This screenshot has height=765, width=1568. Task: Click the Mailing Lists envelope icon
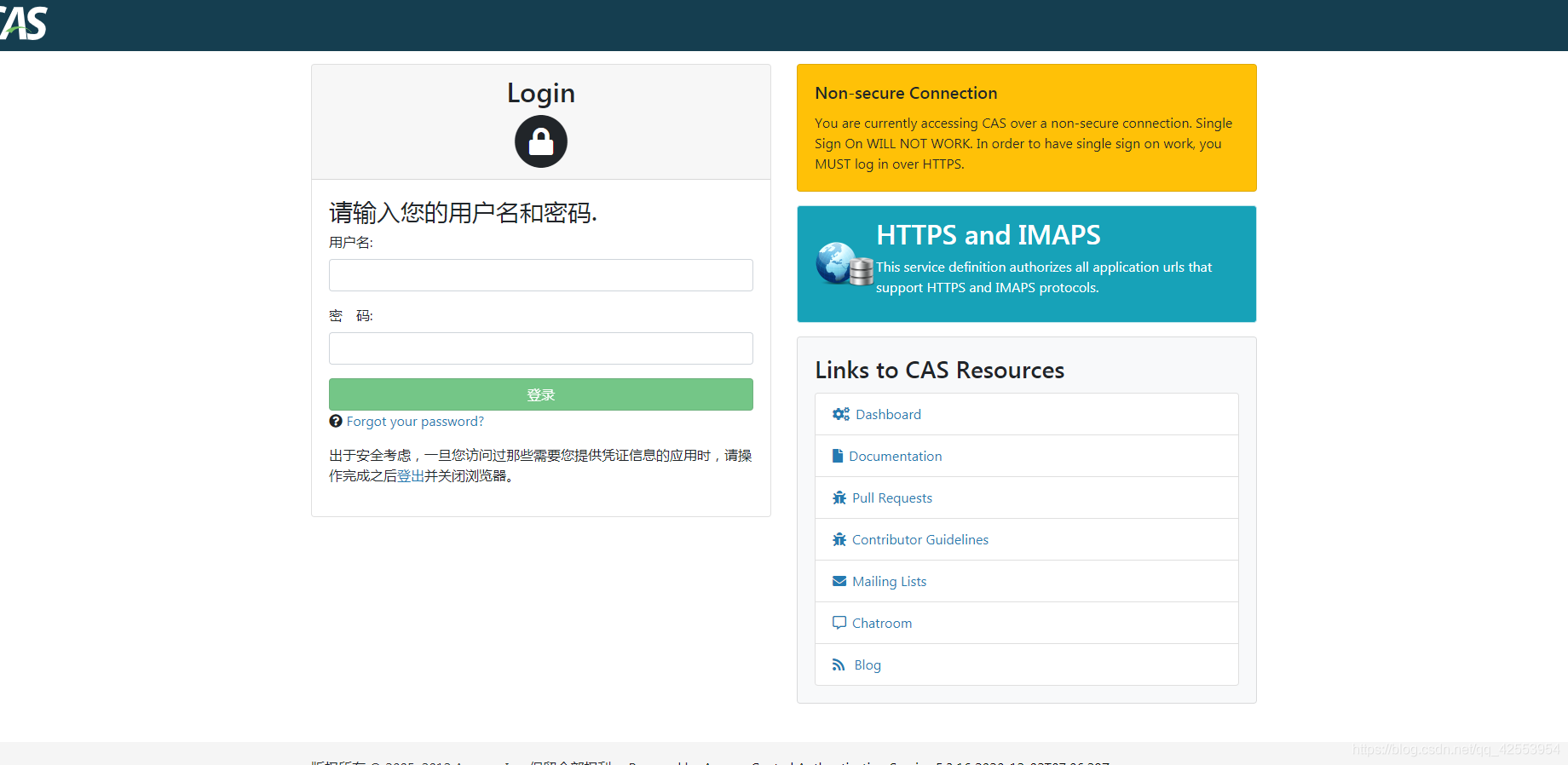click(839, 581)
